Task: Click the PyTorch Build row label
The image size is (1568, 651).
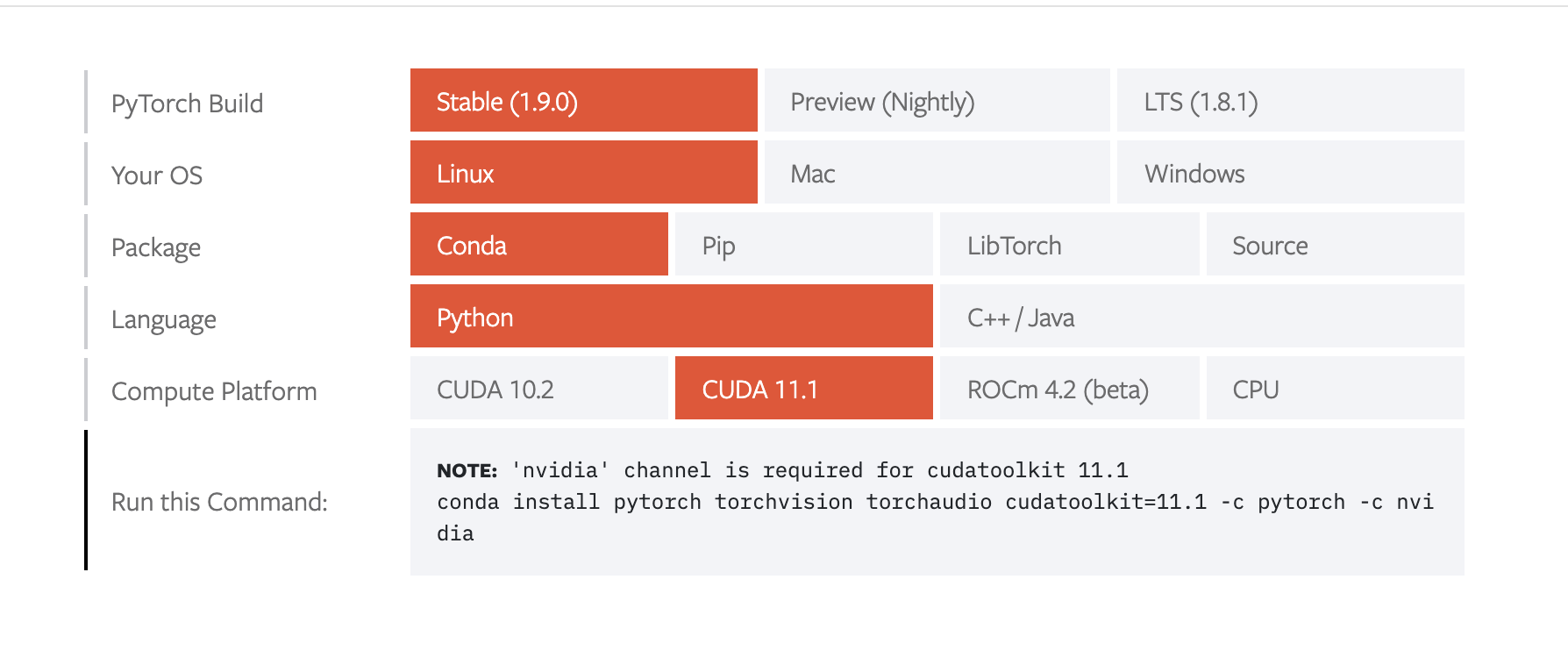Action: pos(187,103)
